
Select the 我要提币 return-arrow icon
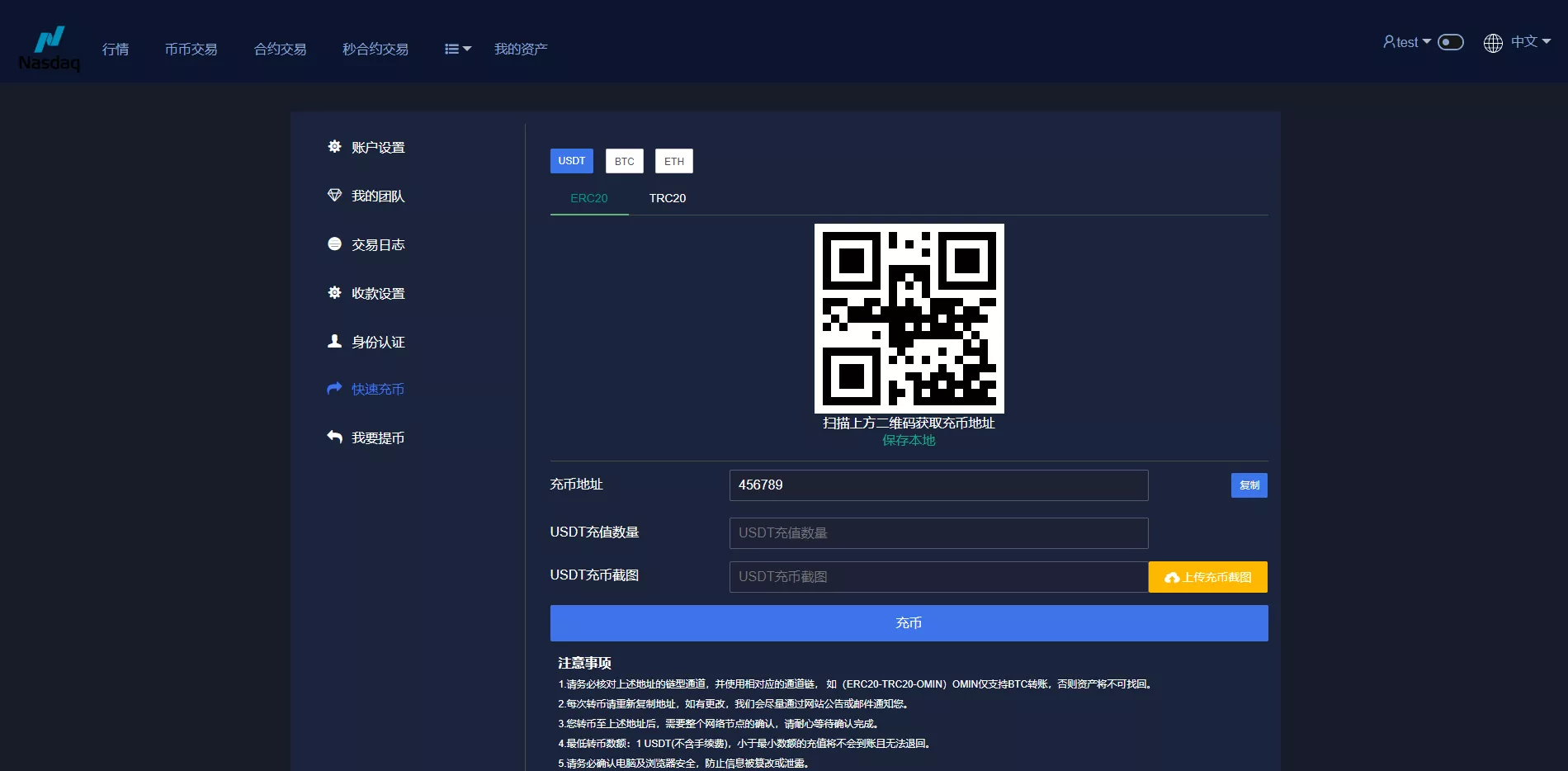pos(333,437)
